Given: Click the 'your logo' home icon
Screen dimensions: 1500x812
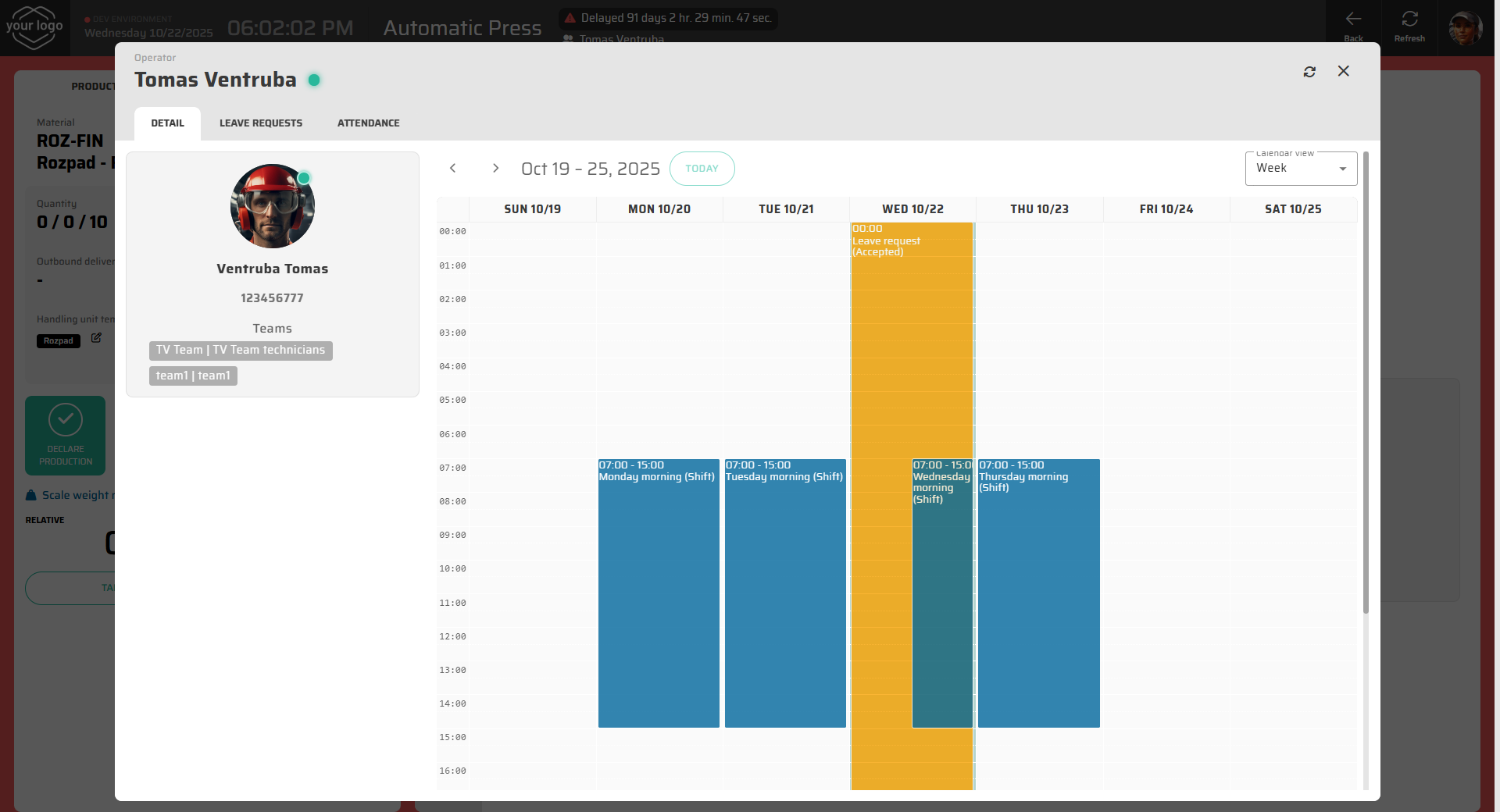Looking at the screenshot, I should point(34,27).
